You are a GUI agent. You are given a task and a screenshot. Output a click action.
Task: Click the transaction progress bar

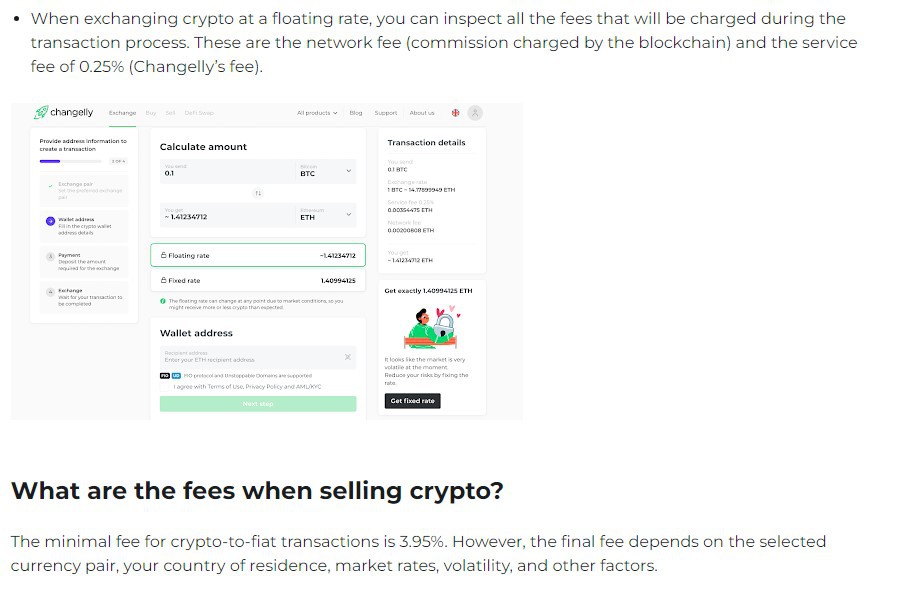click(x=72, y=159)
